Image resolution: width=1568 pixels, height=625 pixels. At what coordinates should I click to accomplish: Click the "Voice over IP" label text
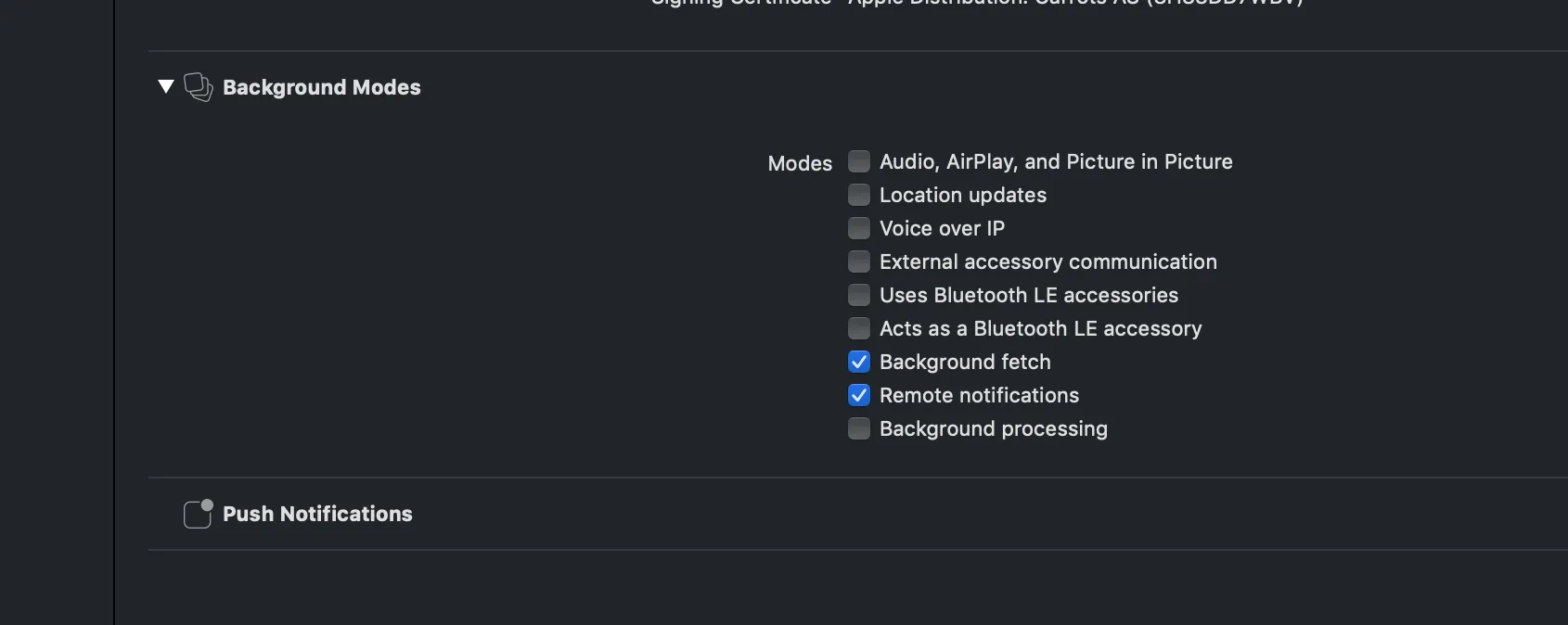(x=942, y=228)
